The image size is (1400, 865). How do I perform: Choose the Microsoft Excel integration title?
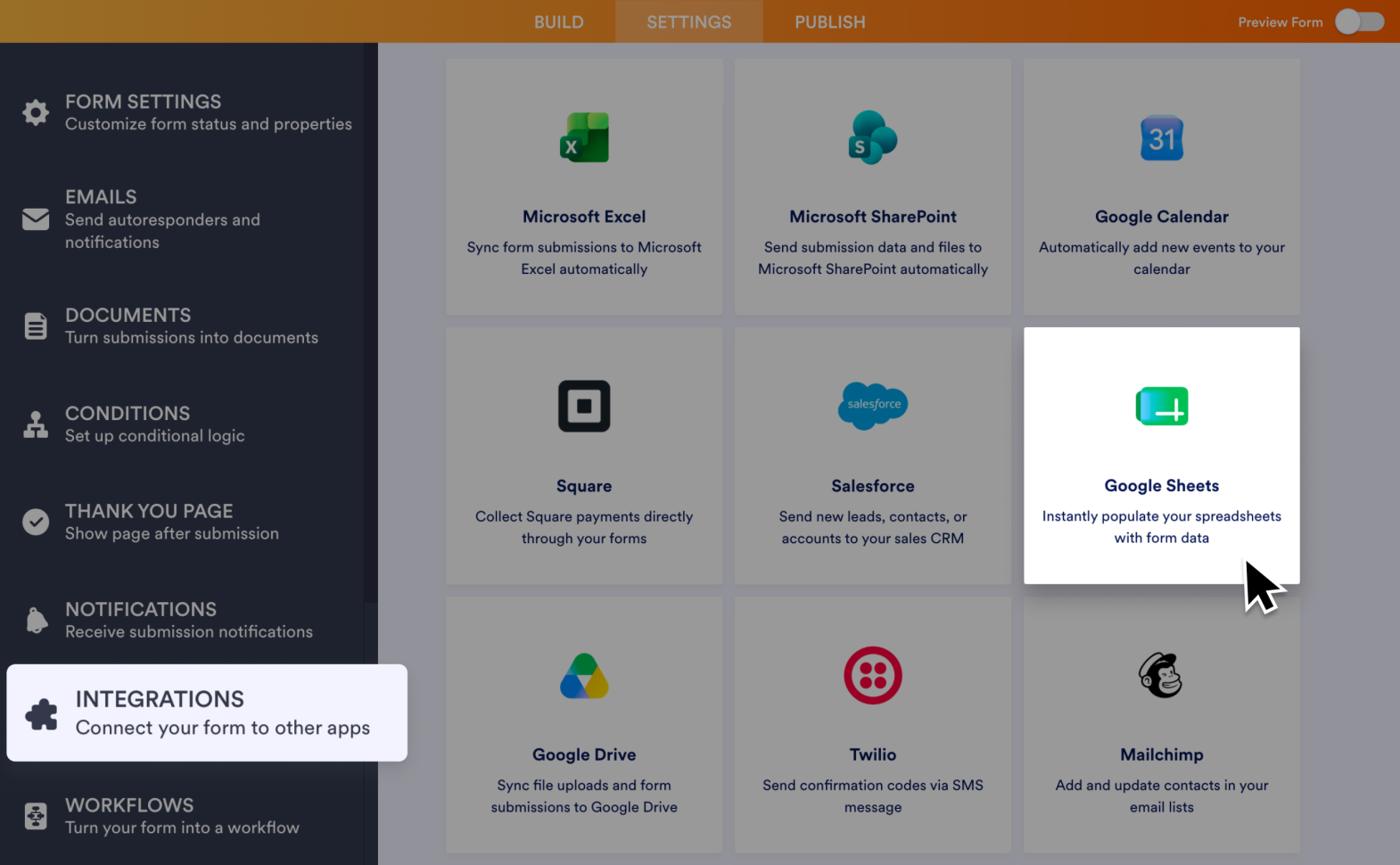(584, 217)
